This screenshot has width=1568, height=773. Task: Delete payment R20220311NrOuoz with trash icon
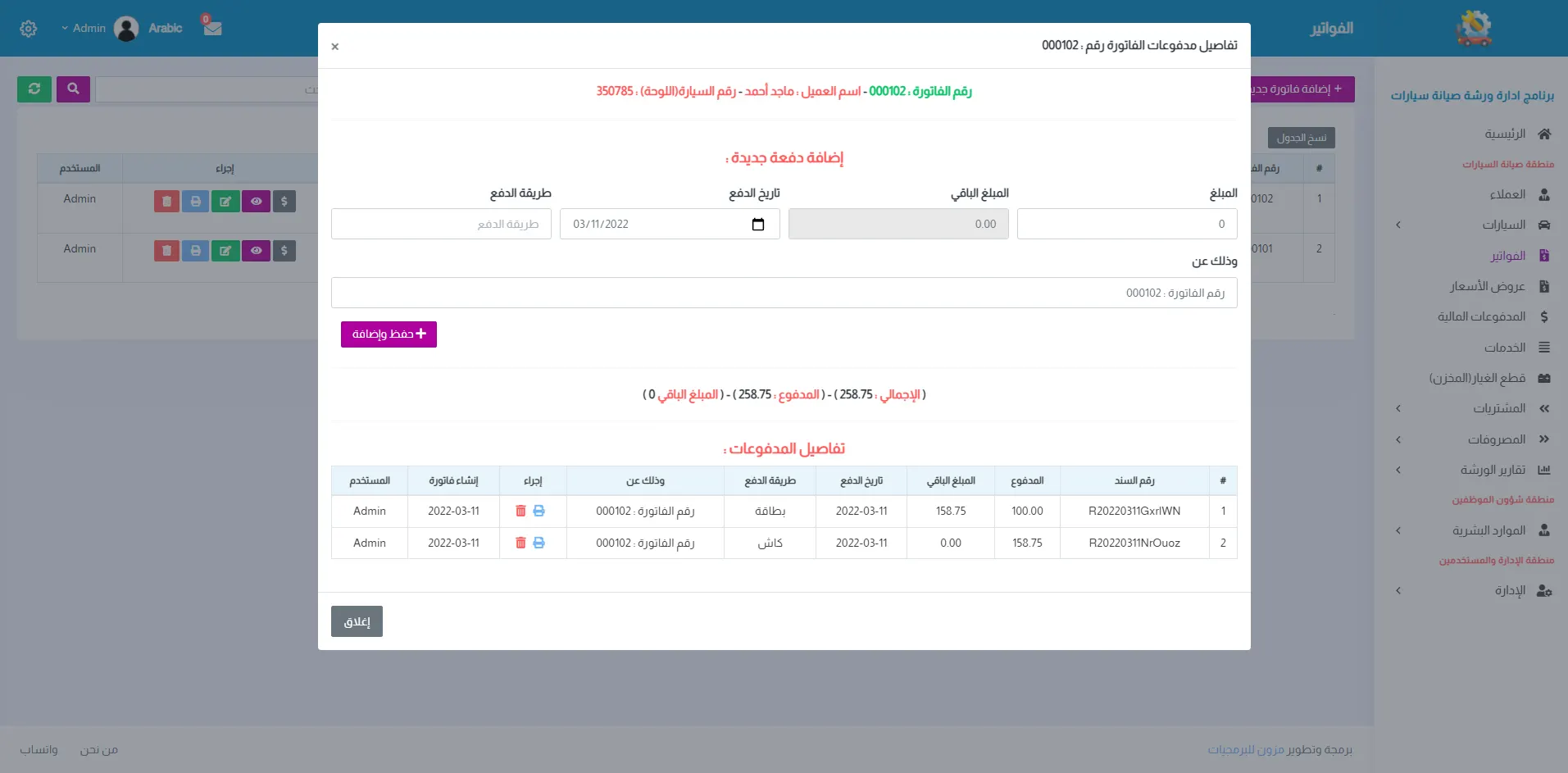520,543
